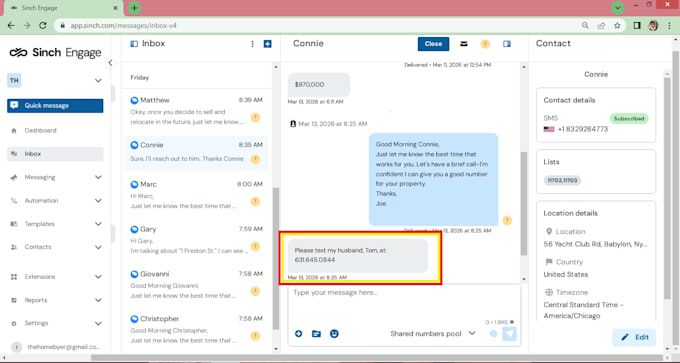Image resolution: width=680 pixels, height=363 pixels.
Task: Click the browser back arrow
Action: coord(11,26)
